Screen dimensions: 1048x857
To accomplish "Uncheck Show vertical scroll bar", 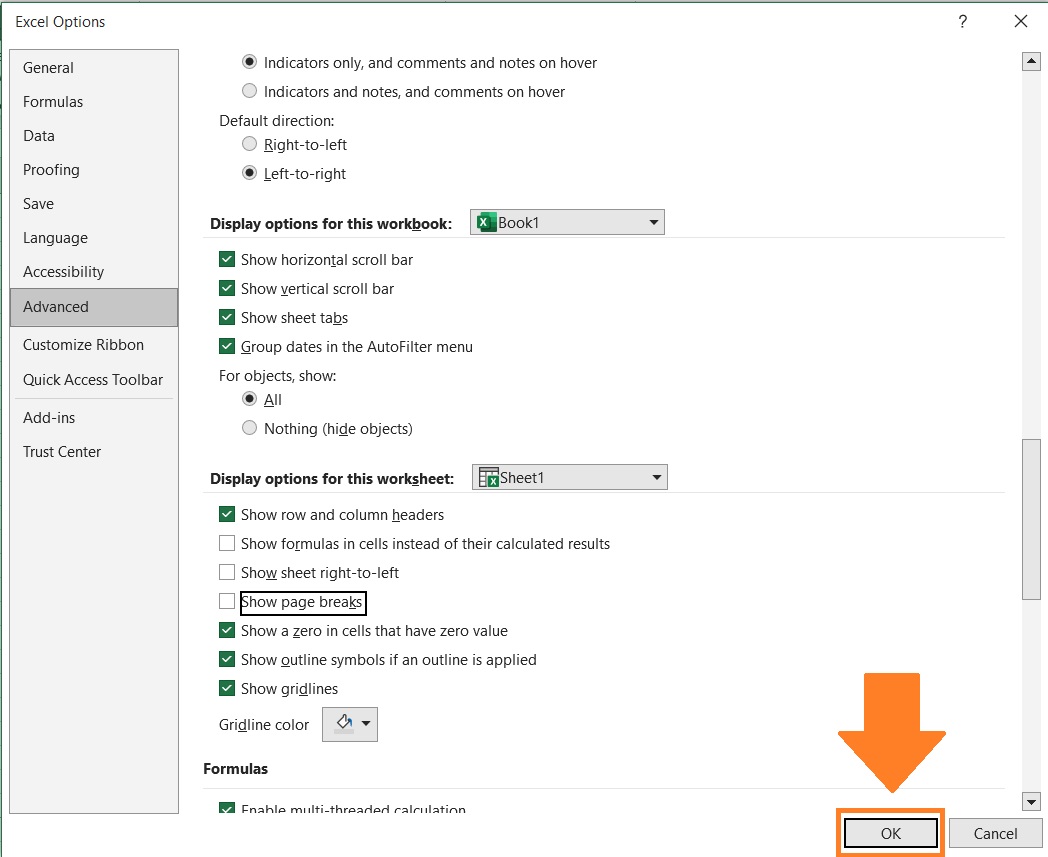I will 227,288.
